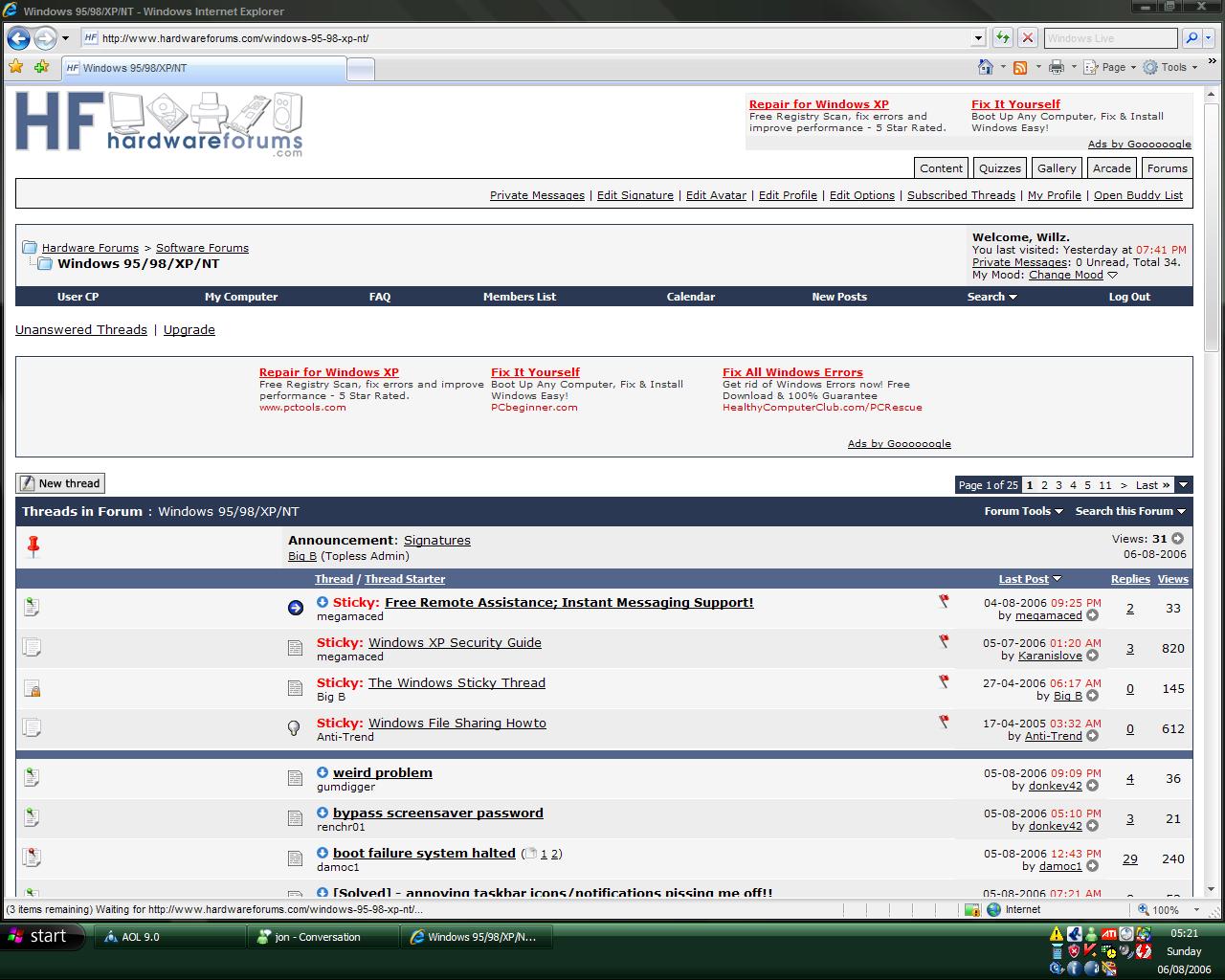This screenshot has height=980, width=1225.
Task: Open the Members List menu item
Action: click(x=520, y=297)
